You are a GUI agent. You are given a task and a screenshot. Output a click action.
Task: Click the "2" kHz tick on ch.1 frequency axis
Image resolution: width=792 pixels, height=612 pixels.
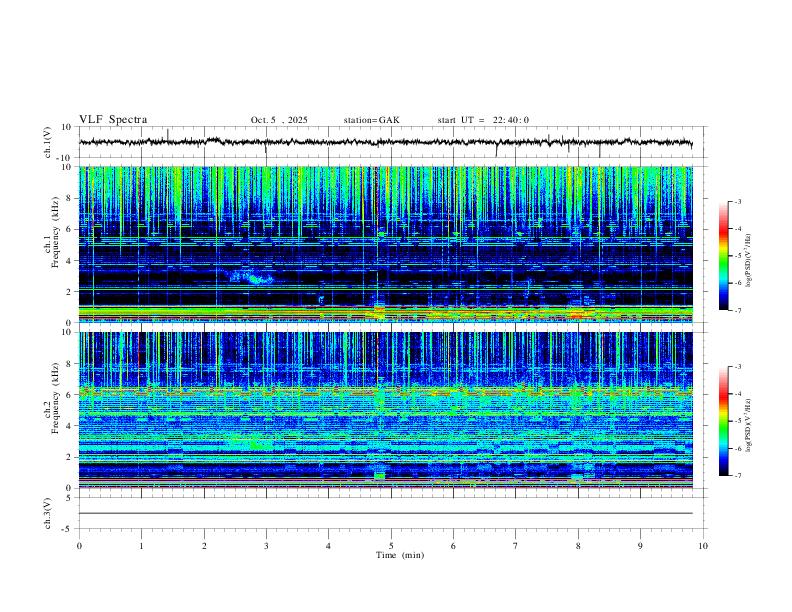point(68,292)
